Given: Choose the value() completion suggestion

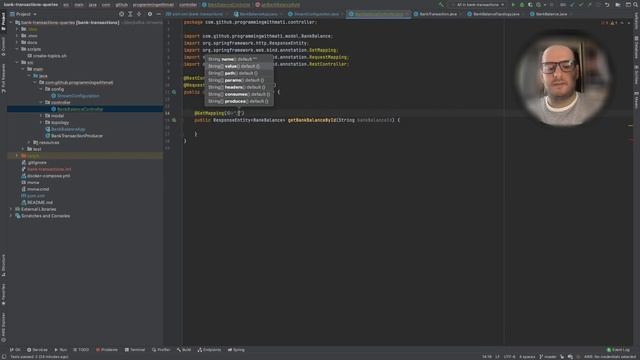Looking at the screenshot, I should point(239,66).
